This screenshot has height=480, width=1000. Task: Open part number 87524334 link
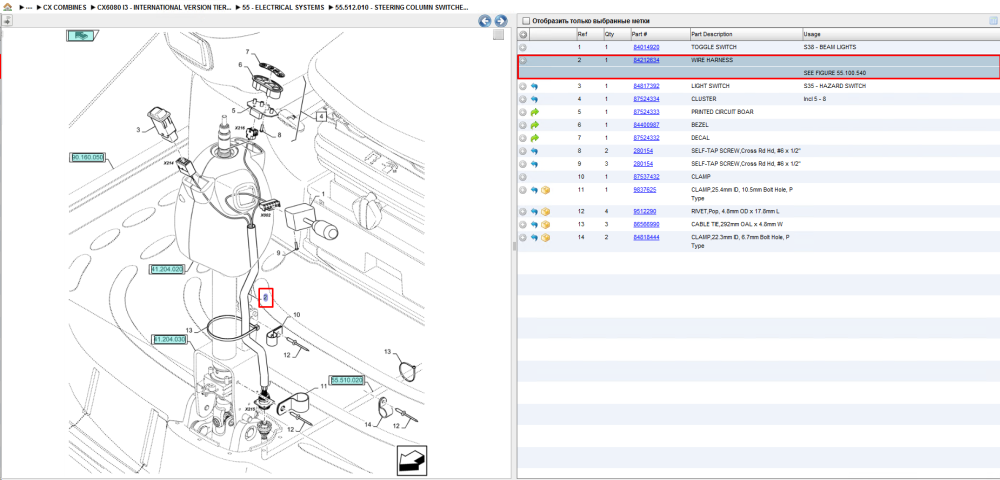pyautogui.click(x=646, y=99)
